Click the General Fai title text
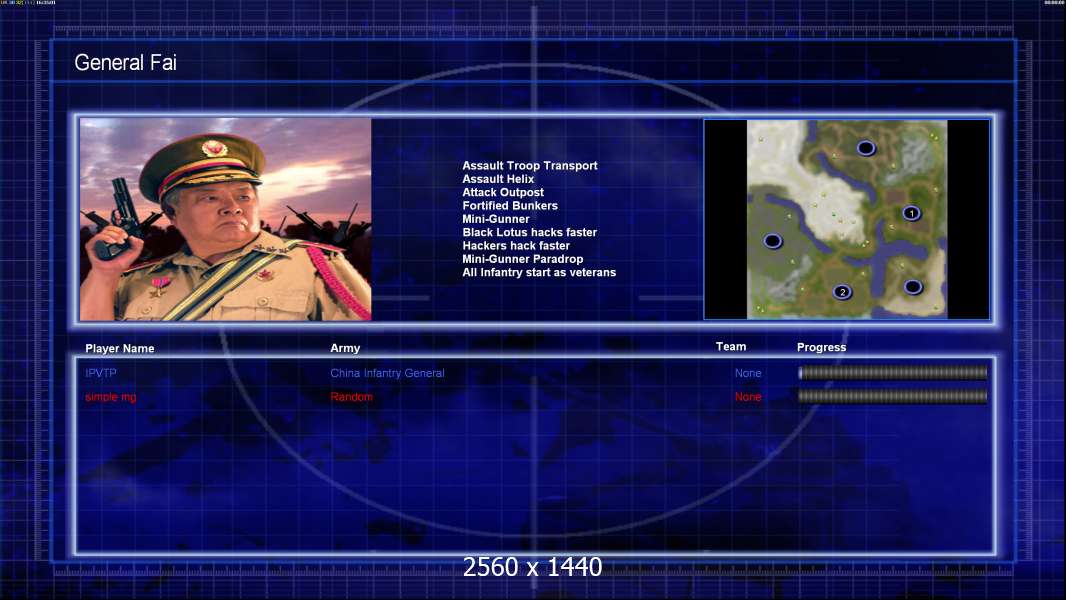The image size is (1066, 600). [125, 63]
